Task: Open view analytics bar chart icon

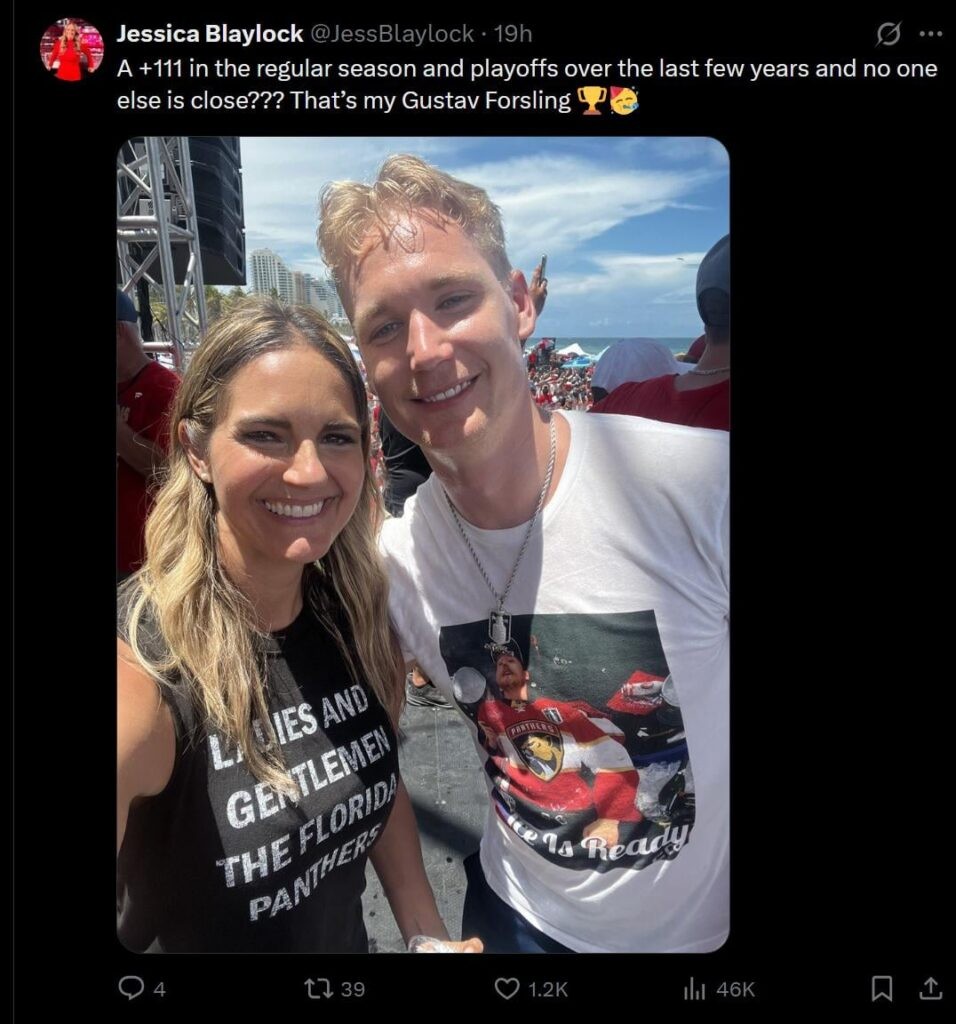Action: click(x=694, y=989)
